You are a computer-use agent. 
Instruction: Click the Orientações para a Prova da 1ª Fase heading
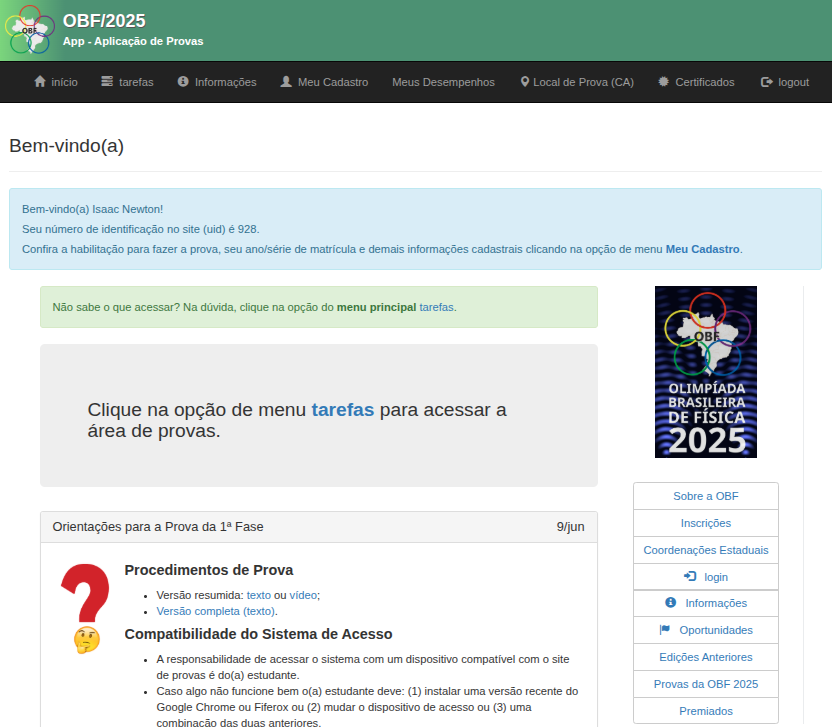click(x=158, y=527)
